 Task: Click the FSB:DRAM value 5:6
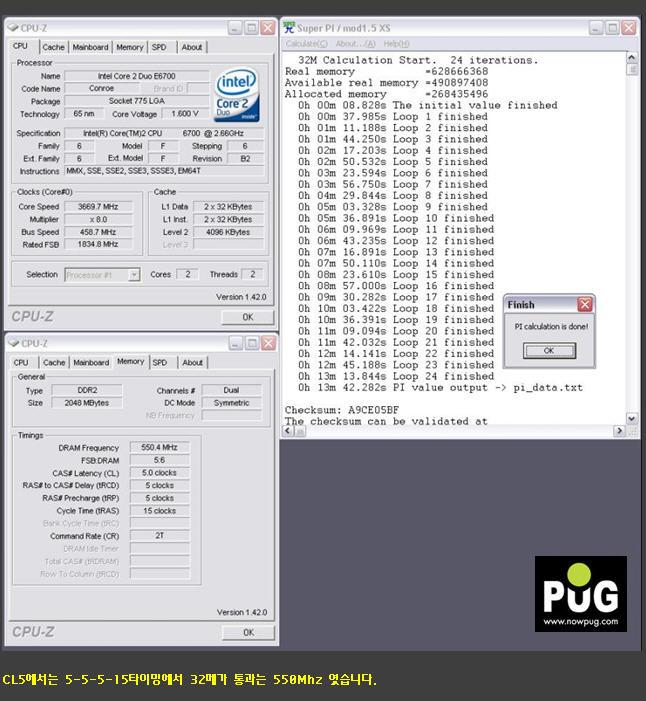coord(160,460)
